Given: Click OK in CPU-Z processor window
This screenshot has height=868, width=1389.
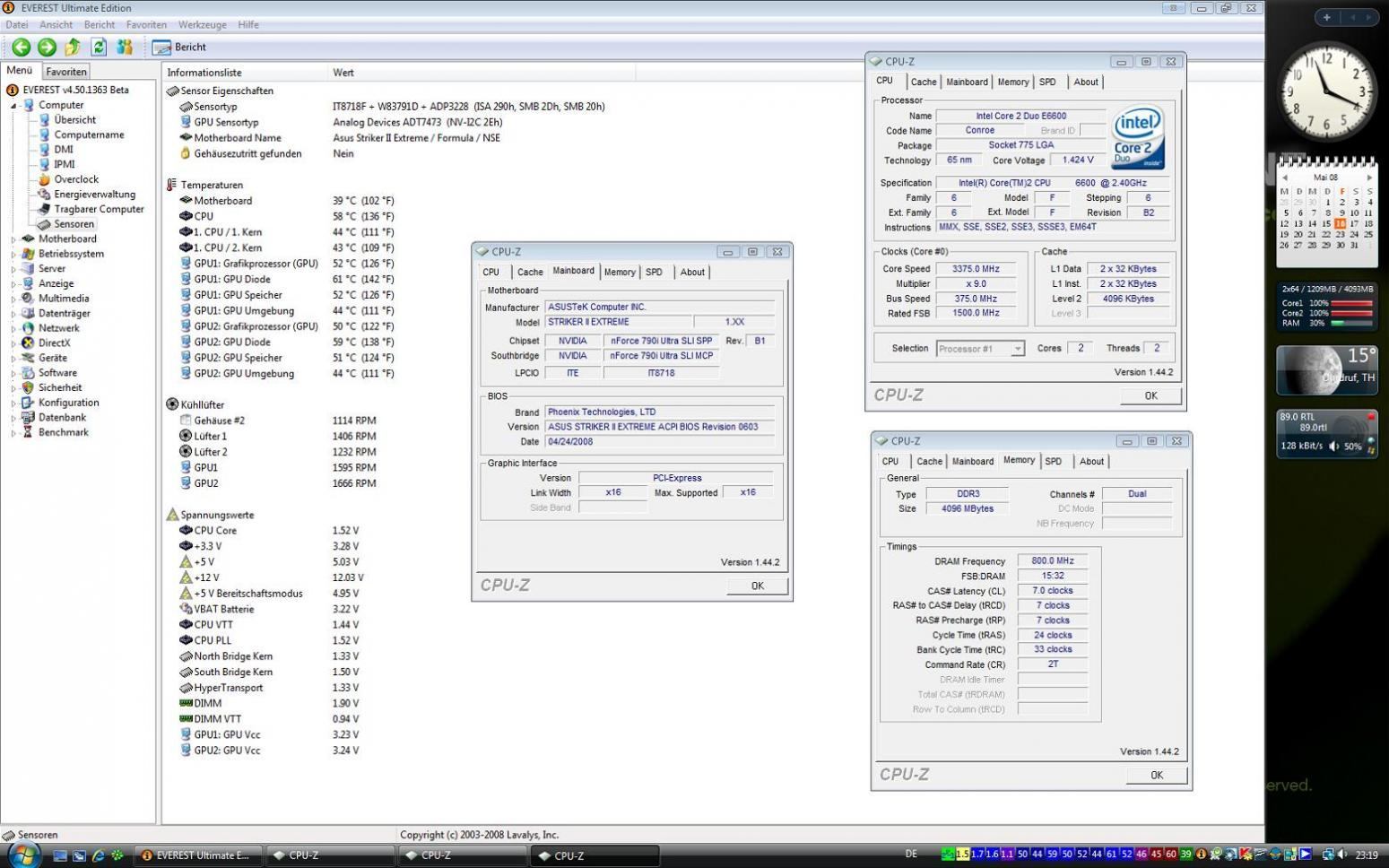Looking at the screenshot, I should click(x=1151, y=395).
